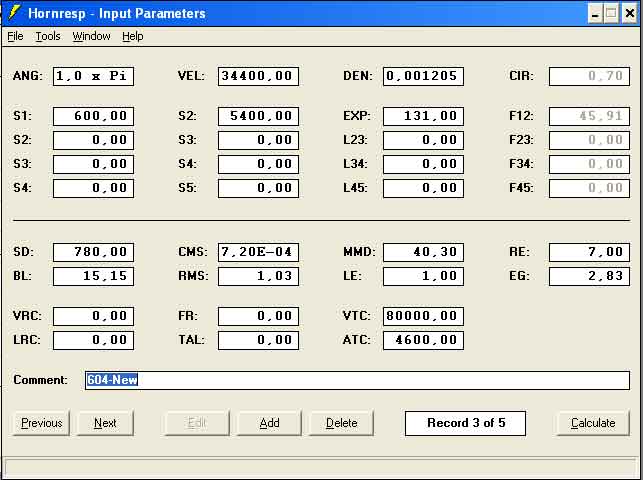
Task: Open the Window menu
Action: point(91,36)
